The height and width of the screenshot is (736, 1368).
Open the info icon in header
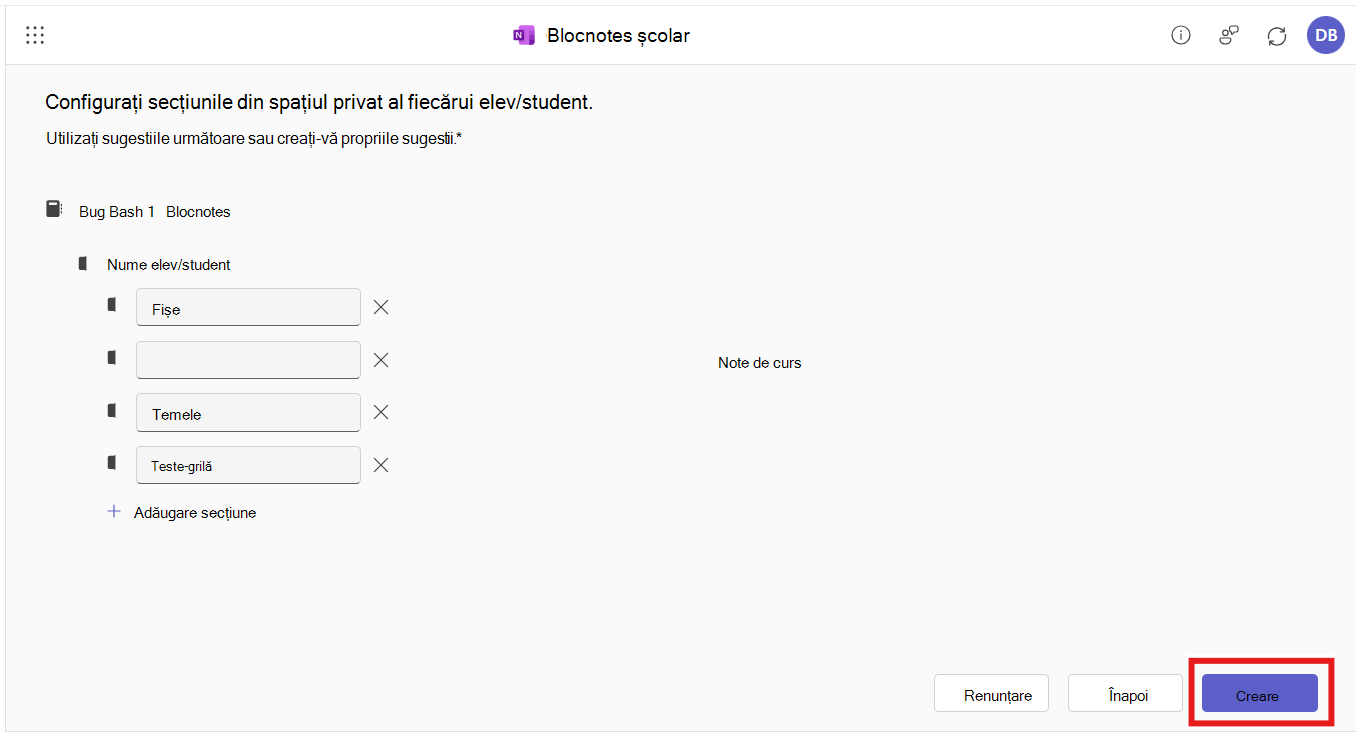[x=1181, y=36]
